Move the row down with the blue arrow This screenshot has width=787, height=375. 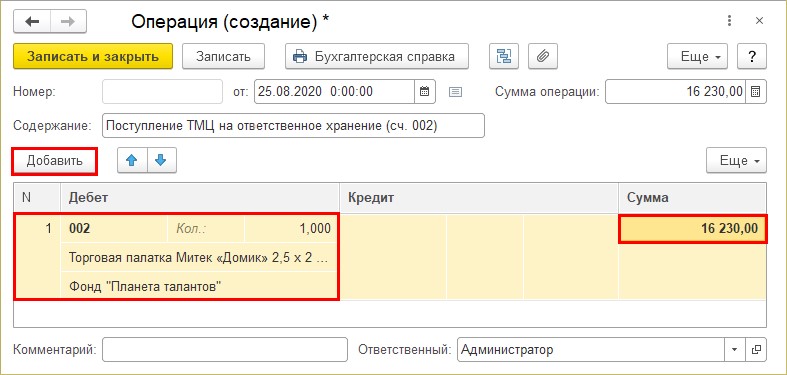click(162, 161)
